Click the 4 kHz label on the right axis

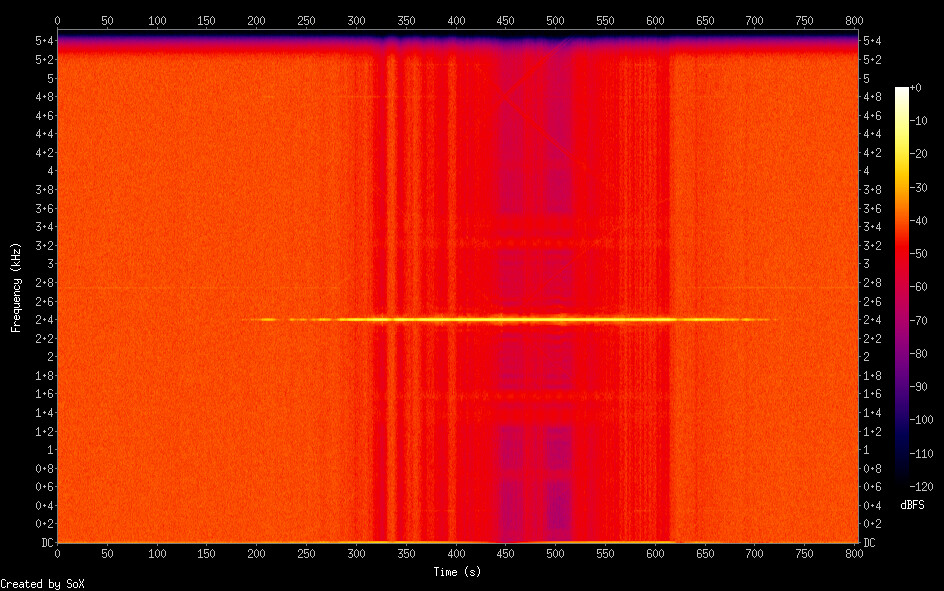(866, 171)
